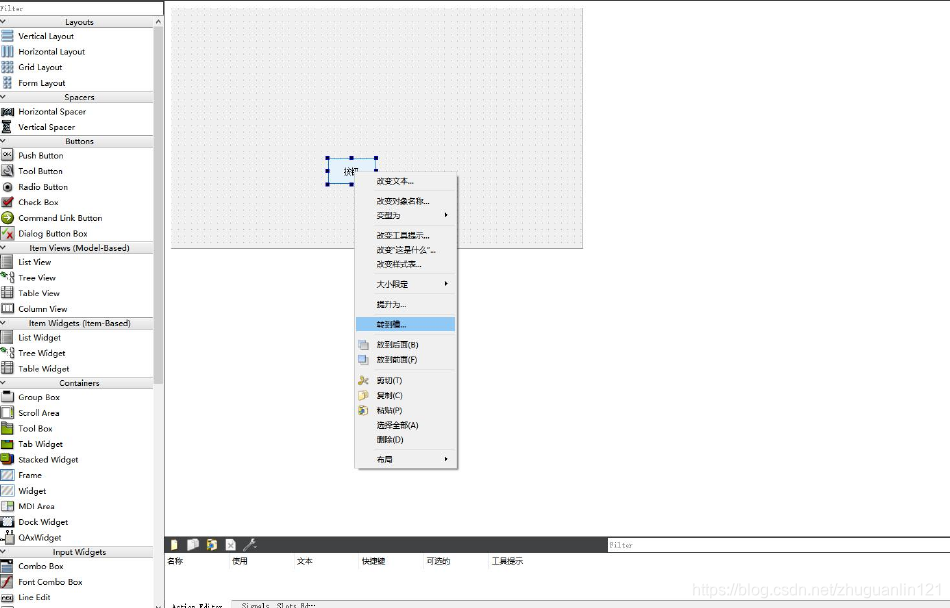Viewport: 950px width, 608px height.
Task: Choose 改变样式表... from context menu
Action: (x=405, y=265)
